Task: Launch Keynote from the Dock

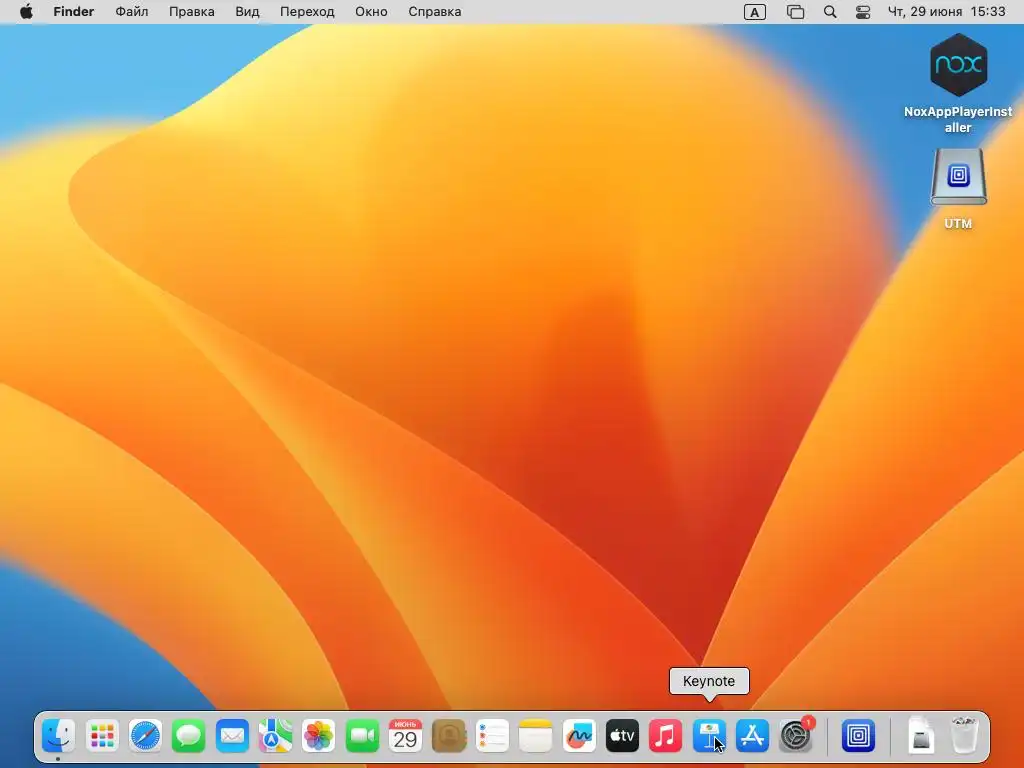Action: pyautogui.click(x=709, y=736)
